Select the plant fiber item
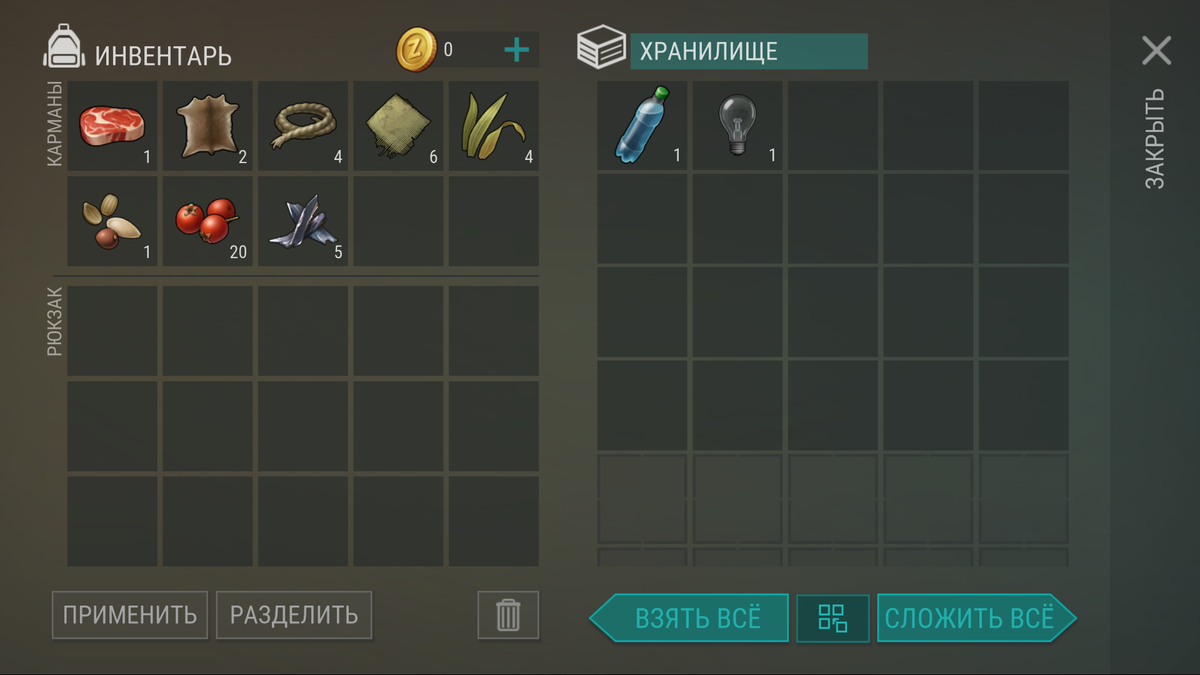Screen dimensions: 1200x675 [493, 126]
